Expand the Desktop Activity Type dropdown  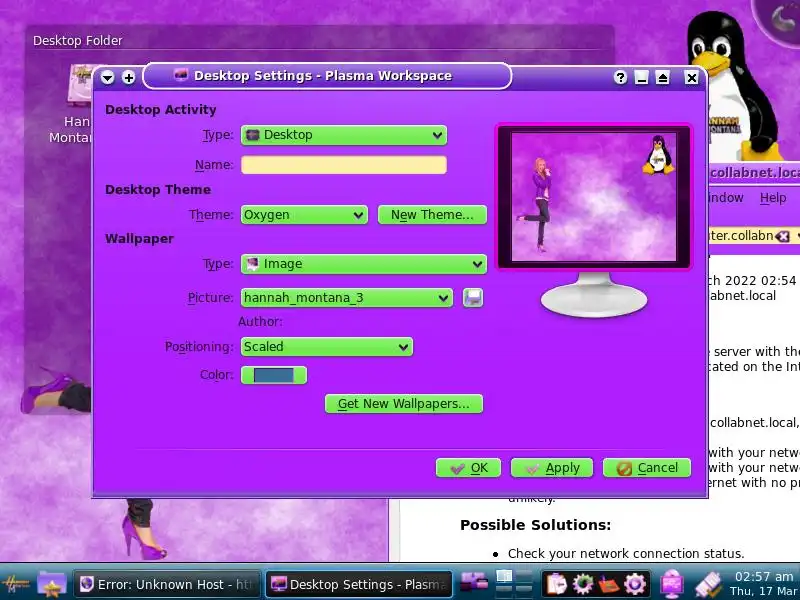(344, 135)
